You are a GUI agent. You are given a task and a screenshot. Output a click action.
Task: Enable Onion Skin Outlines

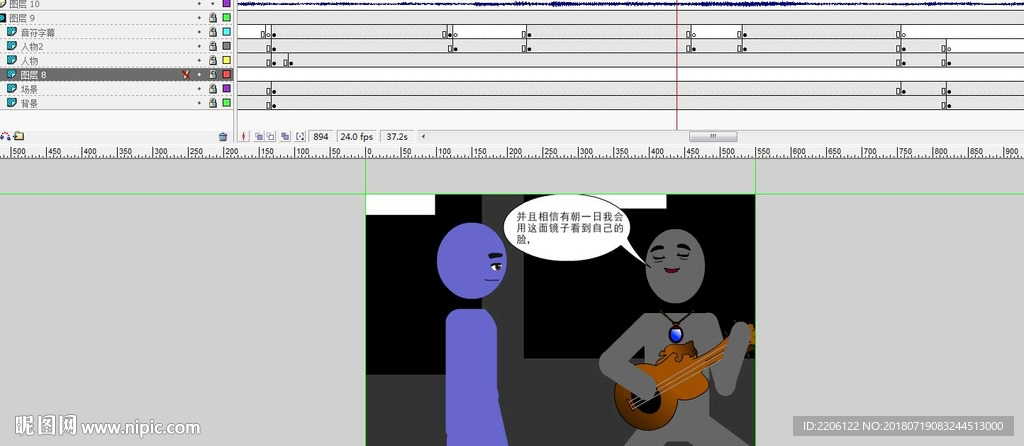pos(270,136)
